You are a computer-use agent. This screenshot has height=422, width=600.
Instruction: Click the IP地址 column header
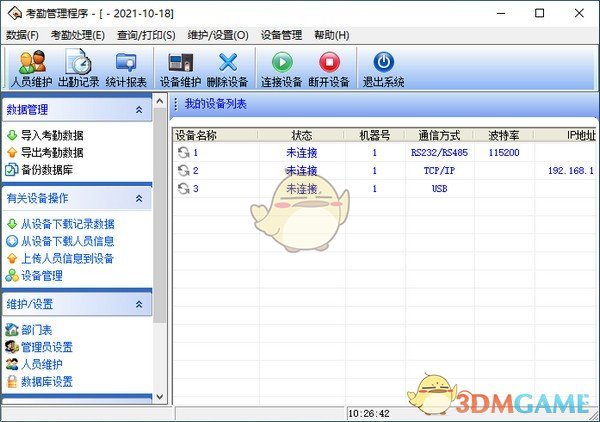[566, 135]
